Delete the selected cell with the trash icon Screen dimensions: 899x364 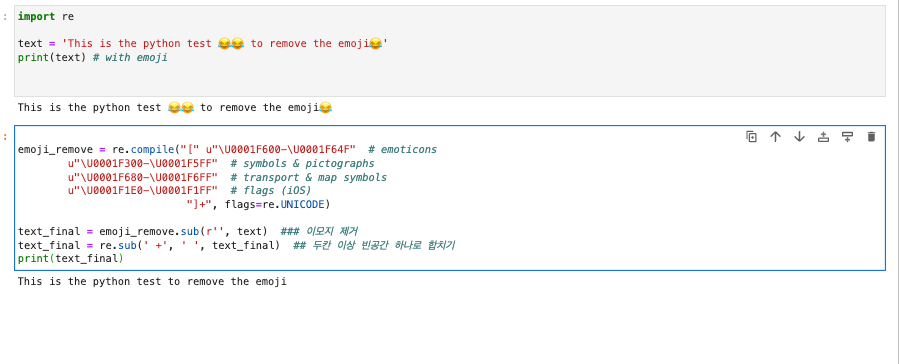(x=871, y=136)
